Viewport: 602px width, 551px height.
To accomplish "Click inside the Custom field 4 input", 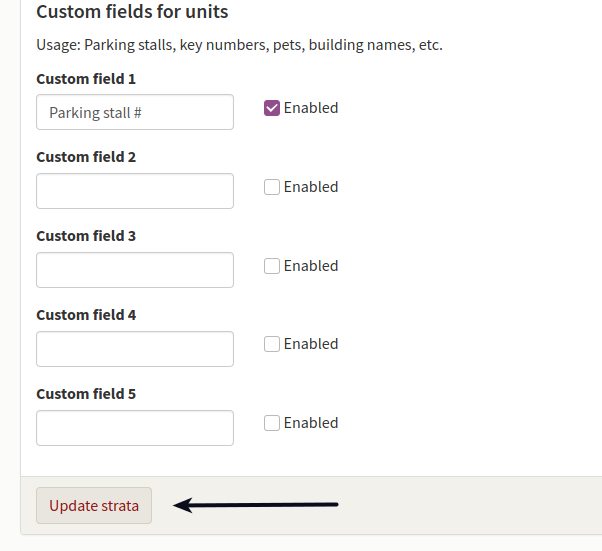I will point(135,349).
